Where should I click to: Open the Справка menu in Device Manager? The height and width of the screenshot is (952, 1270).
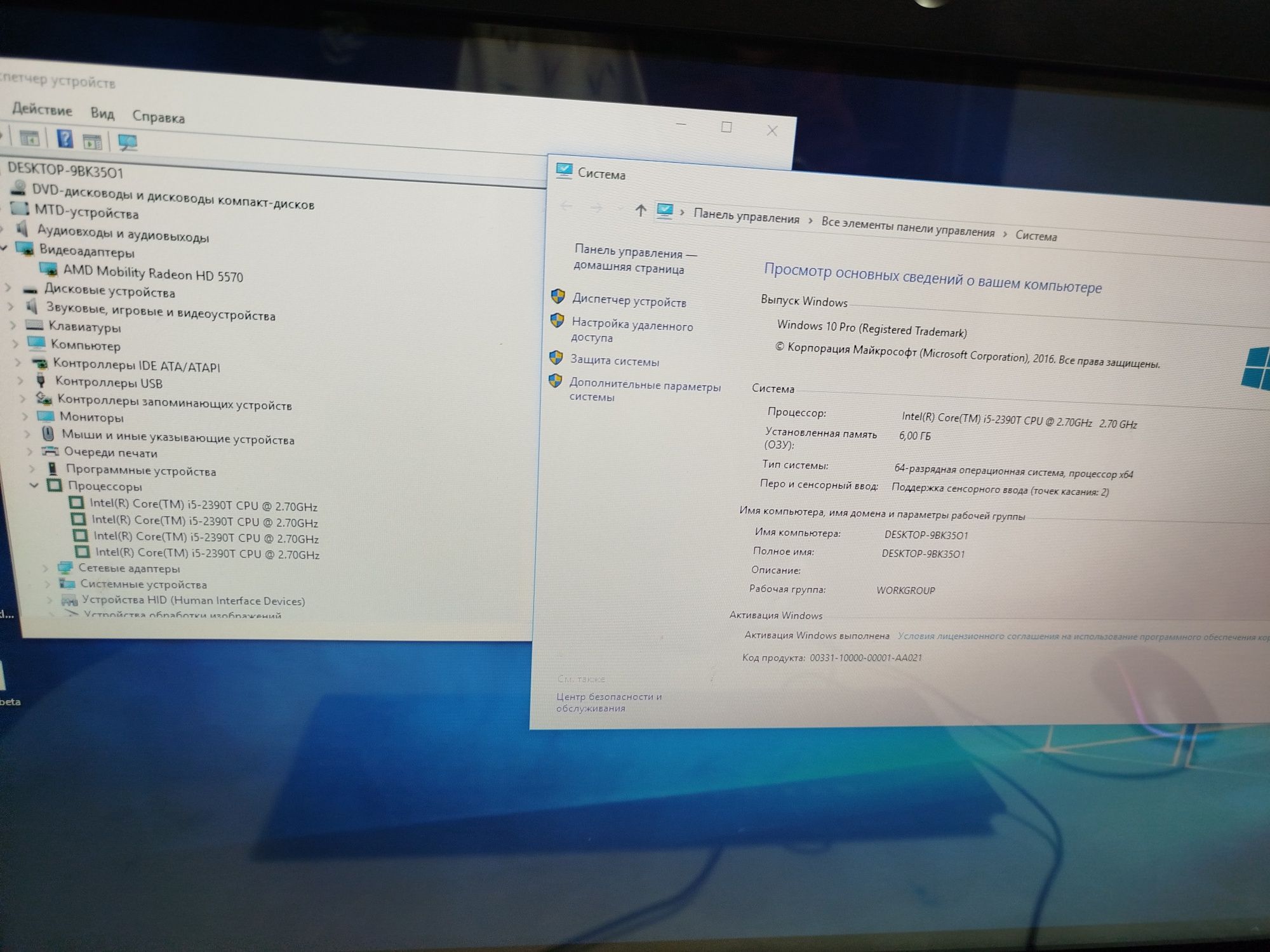tap(158, 117)
